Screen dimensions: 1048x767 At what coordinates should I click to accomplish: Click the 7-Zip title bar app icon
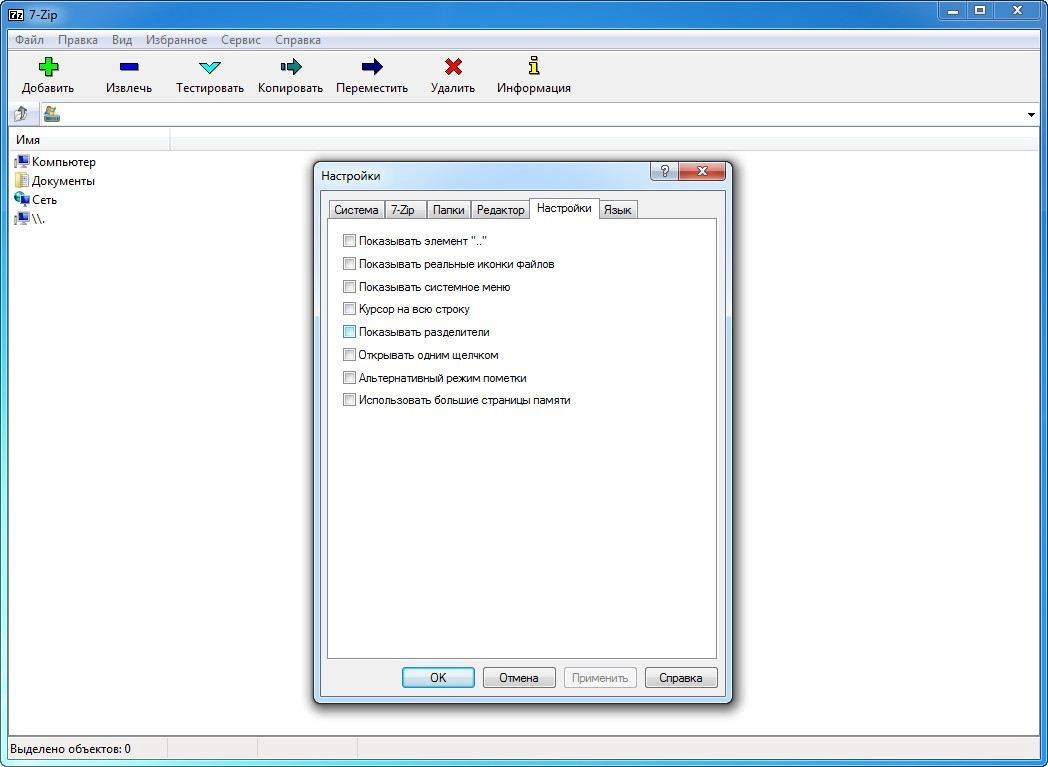pos(16,13)
